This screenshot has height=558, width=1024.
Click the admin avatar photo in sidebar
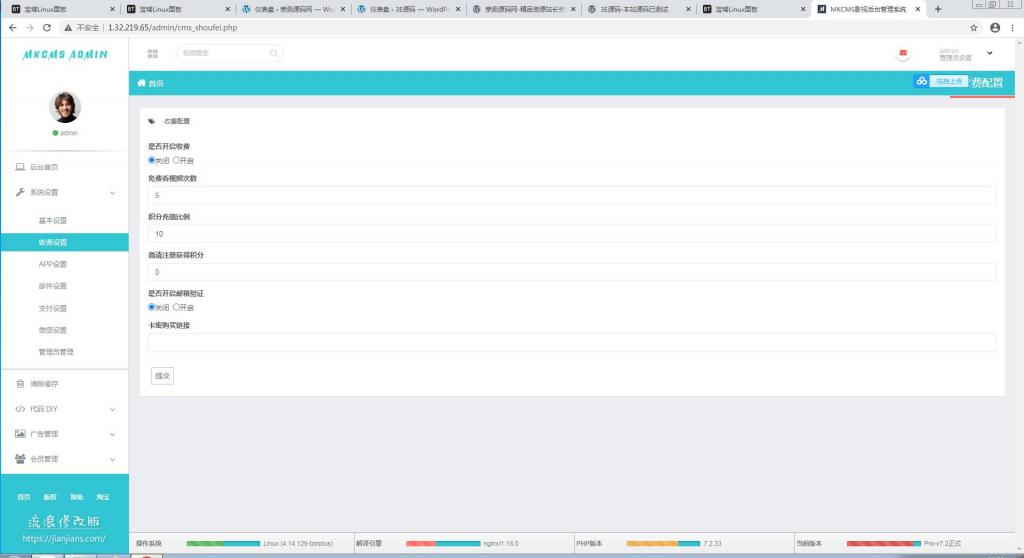[x=65, y=107]
